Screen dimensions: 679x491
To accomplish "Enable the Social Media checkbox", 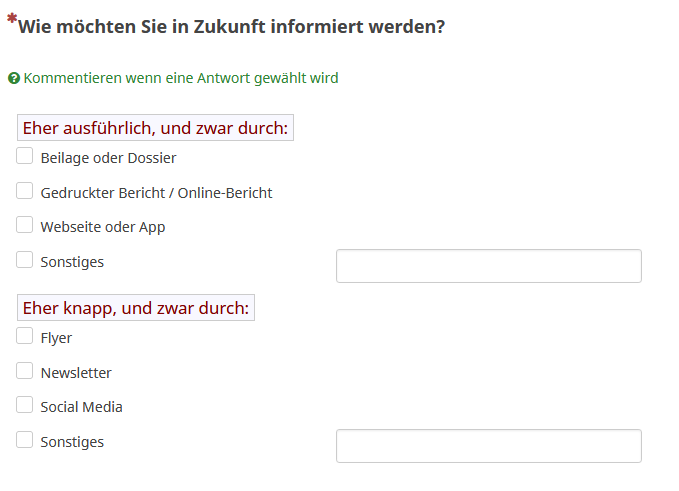I will [x=25, y=405].
